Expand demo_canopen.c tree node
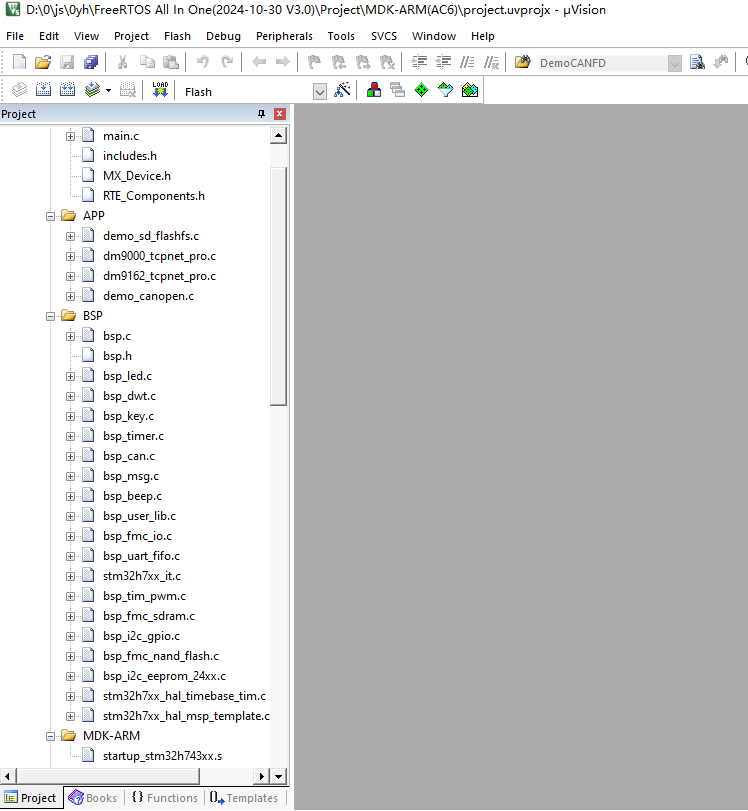This screenshot has height=811, width=748. point(70,296)
